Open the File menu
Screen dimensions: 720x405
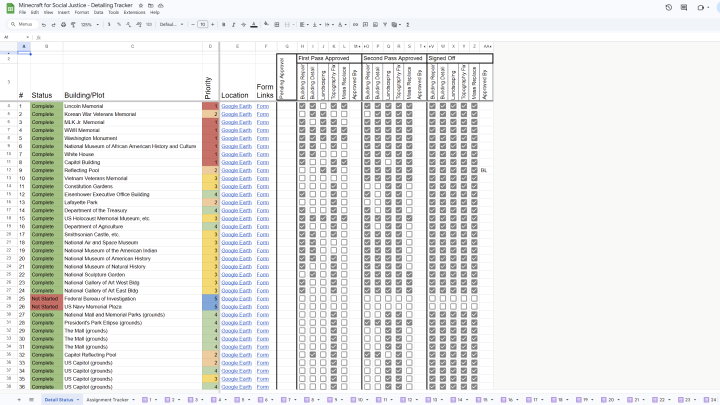[22, 12]
